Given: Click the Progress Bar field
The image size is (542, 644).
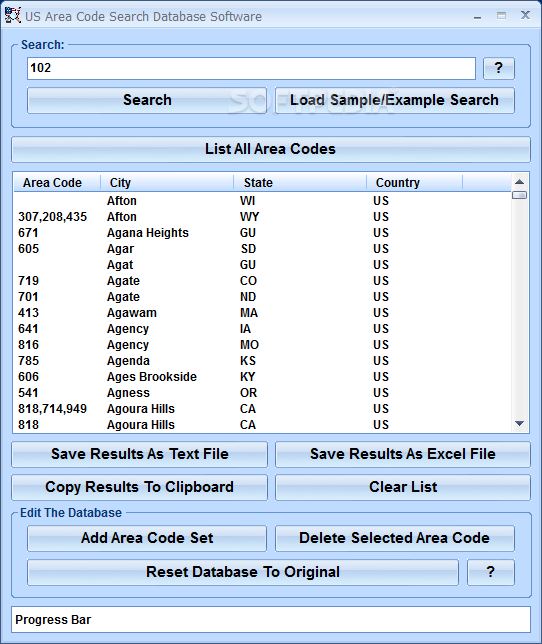Looking at the screenshot, I should (x=271, y=620).
